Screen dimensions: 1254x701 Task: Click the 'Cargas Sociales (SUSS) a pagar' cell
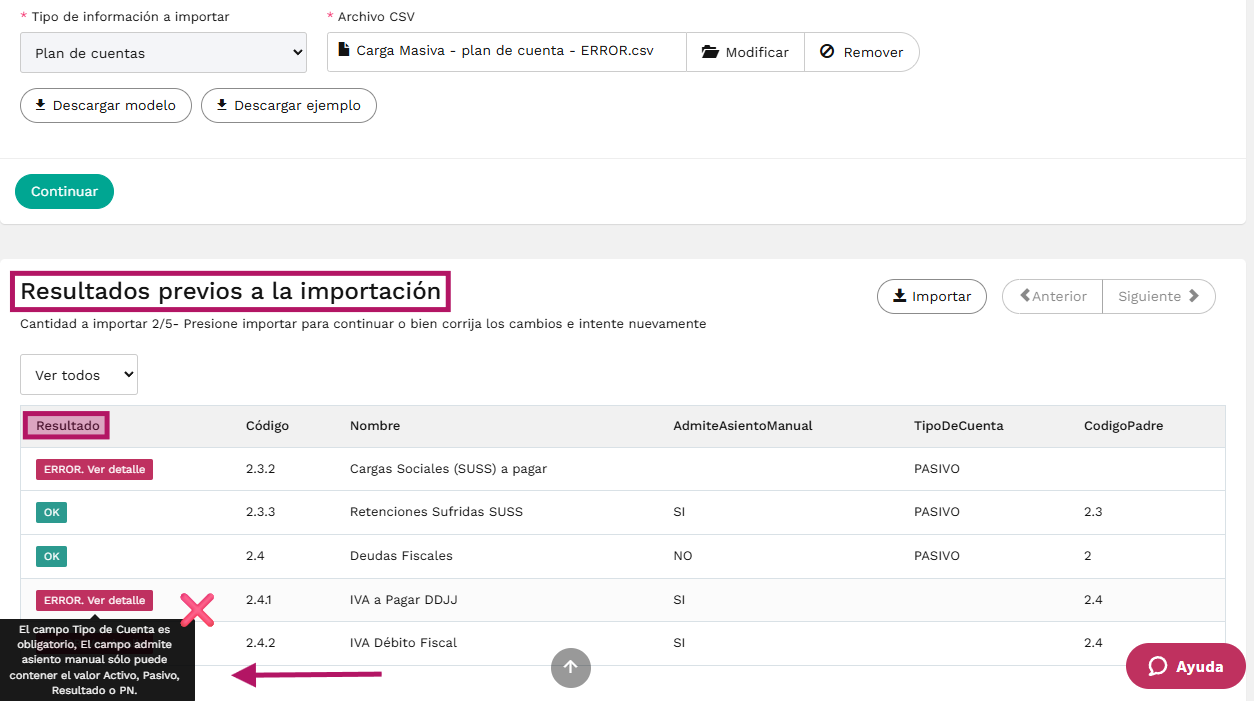pyautogui.click(x=448, y=469)
